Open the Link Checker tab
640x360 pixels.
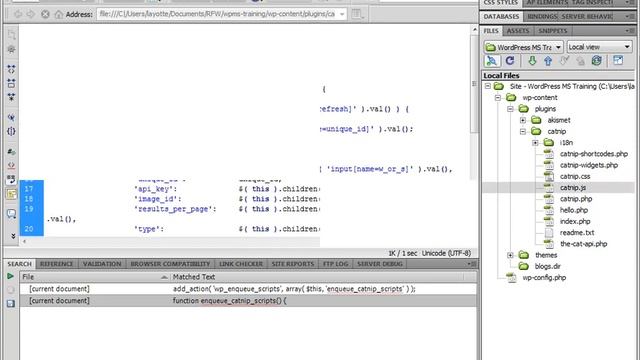pos(241,264)
